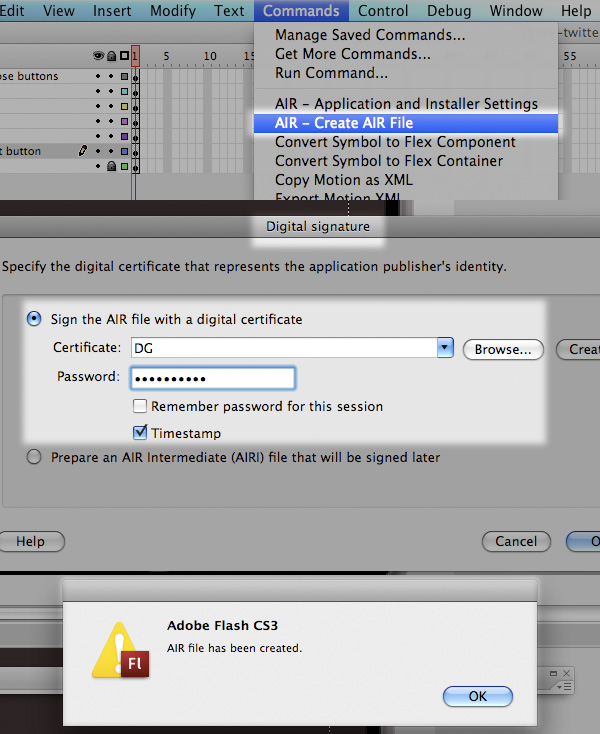Click the keyframe on the yellow swatch layer
The image size is (600, 734).
coord(136,107)
